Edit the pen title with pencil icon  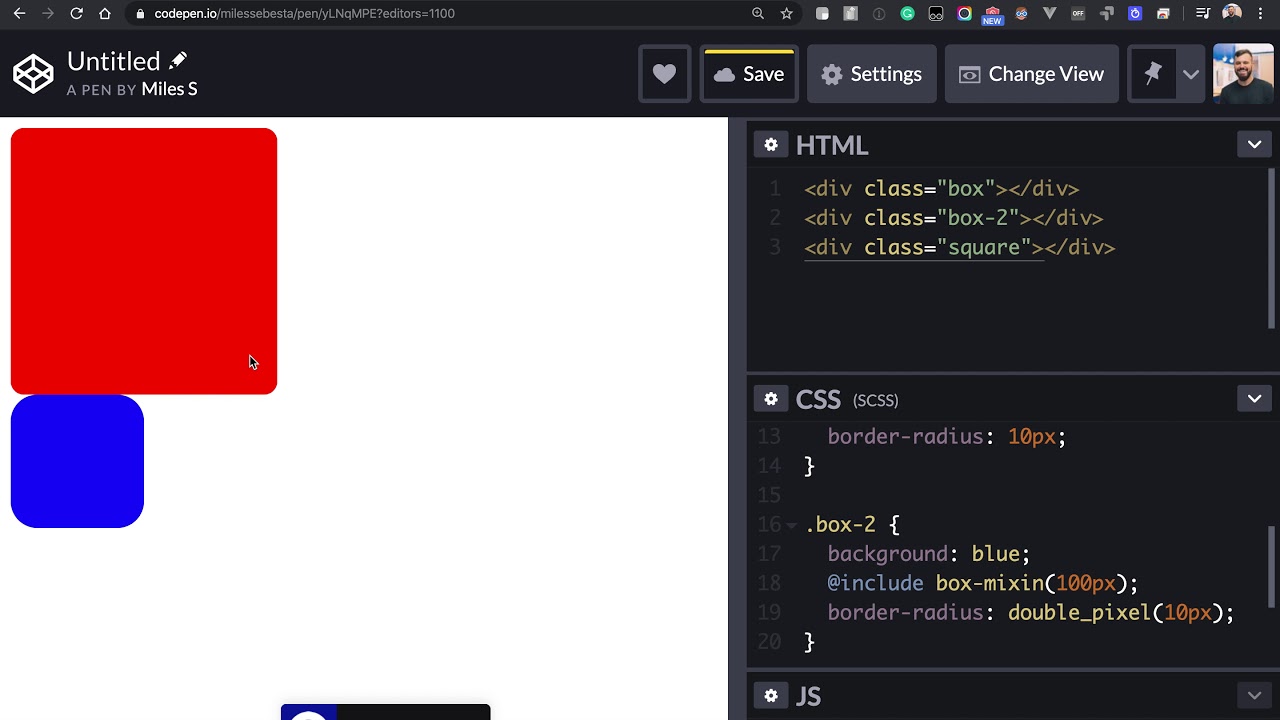(x=178, y=61)
